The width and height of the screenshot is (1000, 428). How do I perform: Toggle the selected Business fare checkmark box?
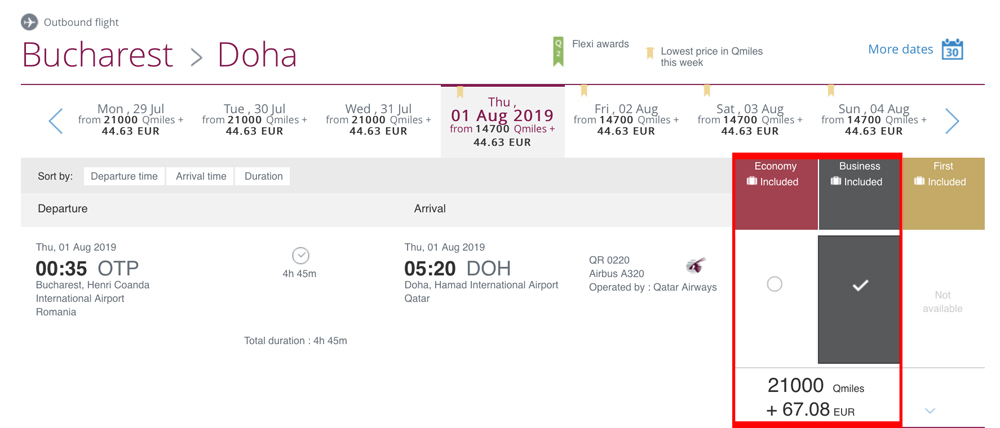[x=859, y=300]
